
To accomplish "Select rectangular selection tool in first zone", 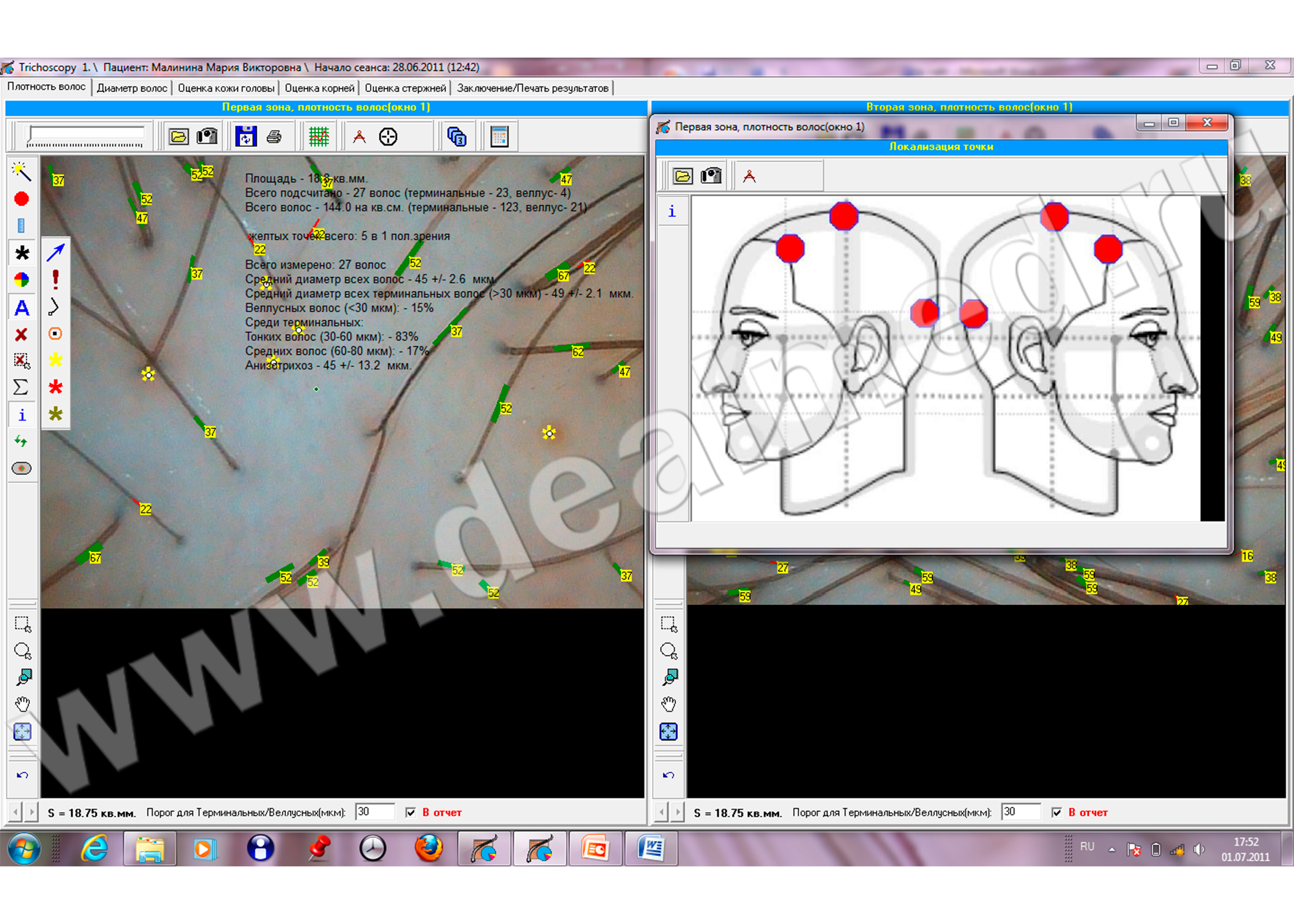I will tap(23, 624).
